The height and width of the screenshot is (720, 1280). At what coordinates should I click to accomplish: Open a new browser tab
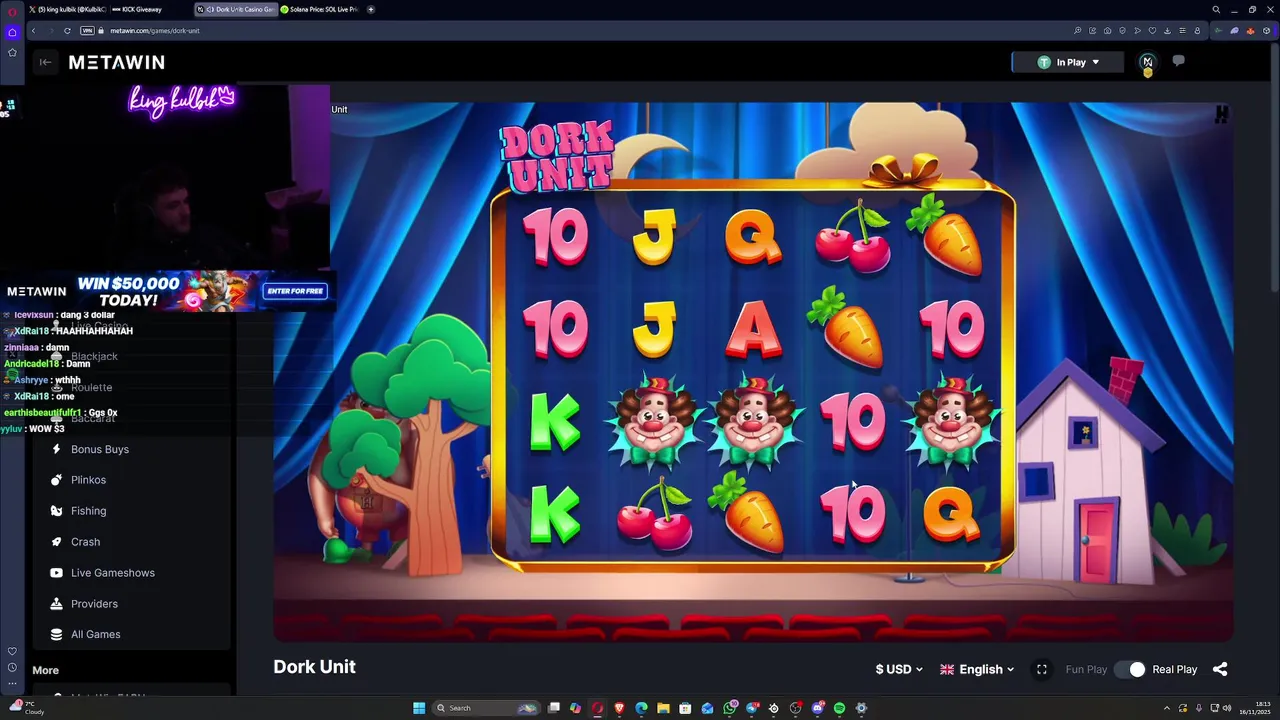point(371,9)
